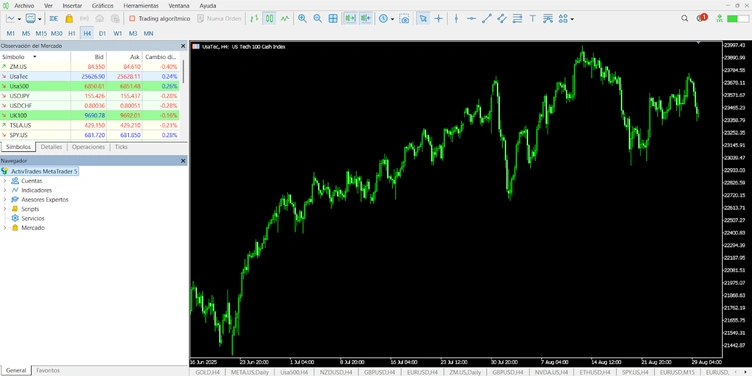Image resolution: width=752 pixels, height=376 pixels.
Task: Switch chart to bar chart mode
Action: pos(254,19)
